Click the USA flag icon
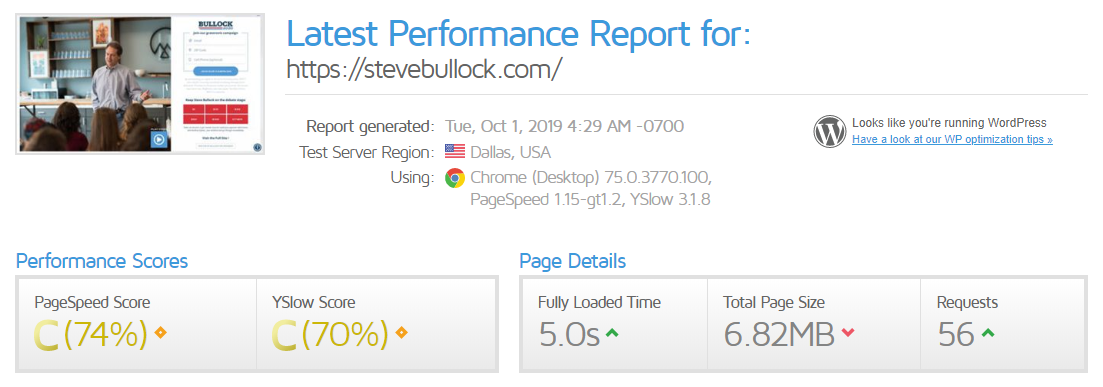 (455, 151)
